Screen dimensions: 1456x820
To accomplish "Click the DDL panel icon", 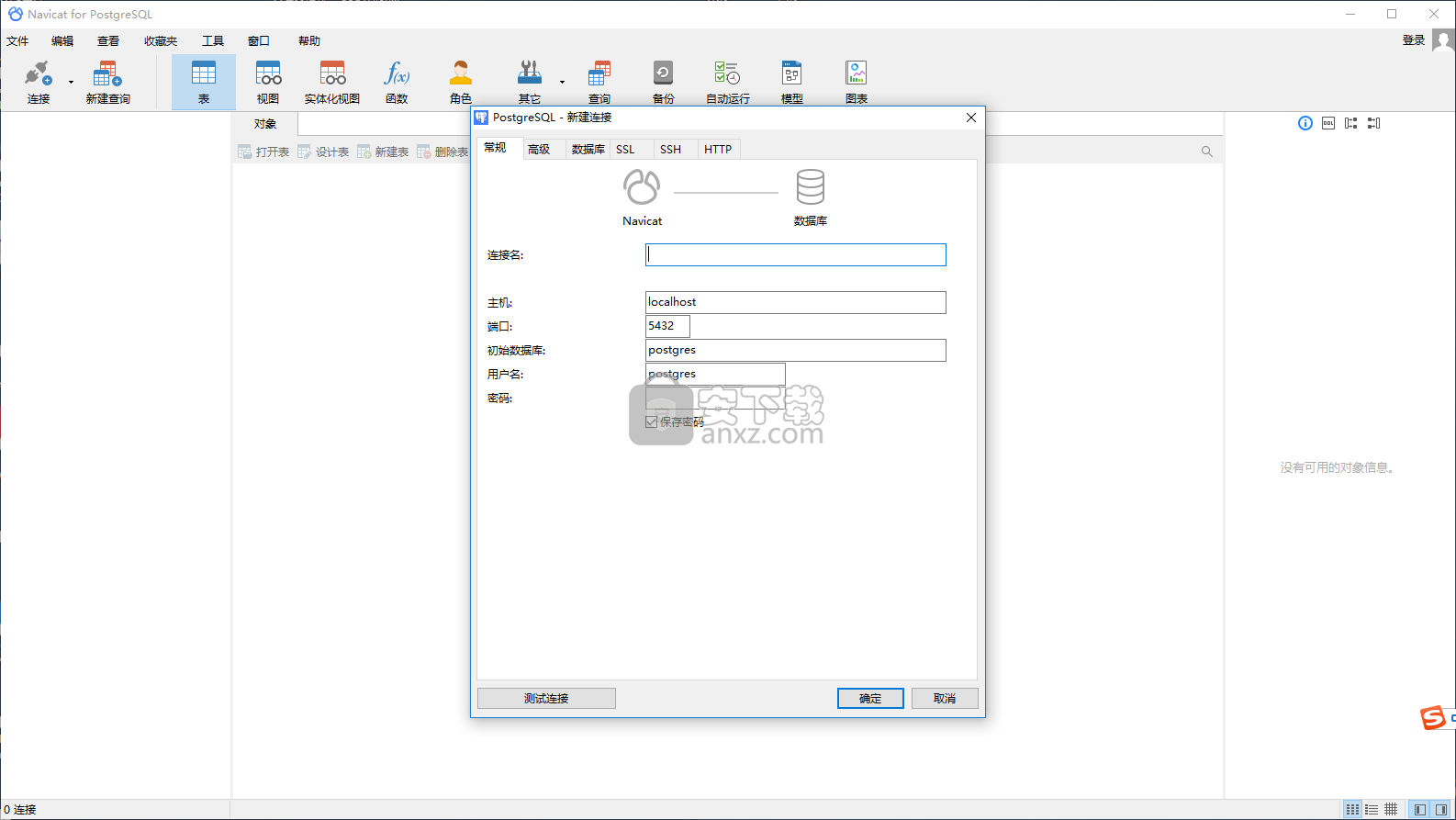I will pyautogui.click(x=1328, y=123).
